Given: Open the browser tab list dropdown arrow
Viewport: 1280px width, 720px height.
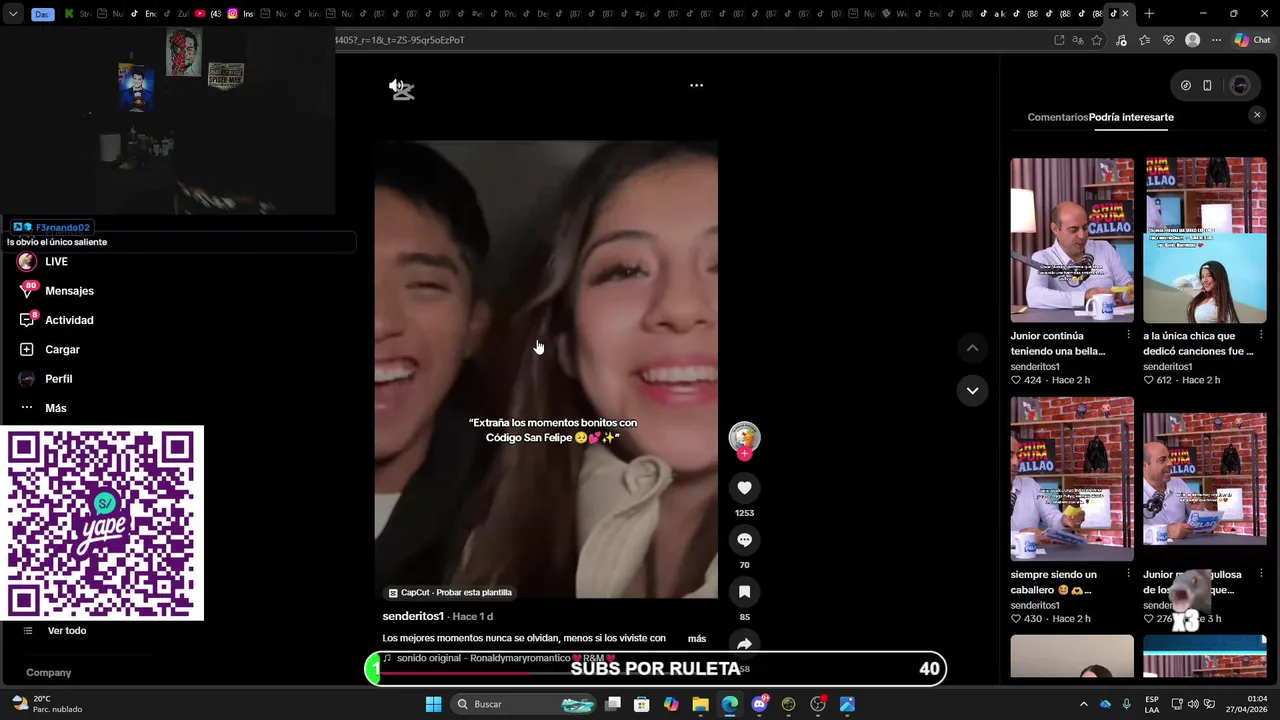Looking at the screenshot, I should 13,14.
